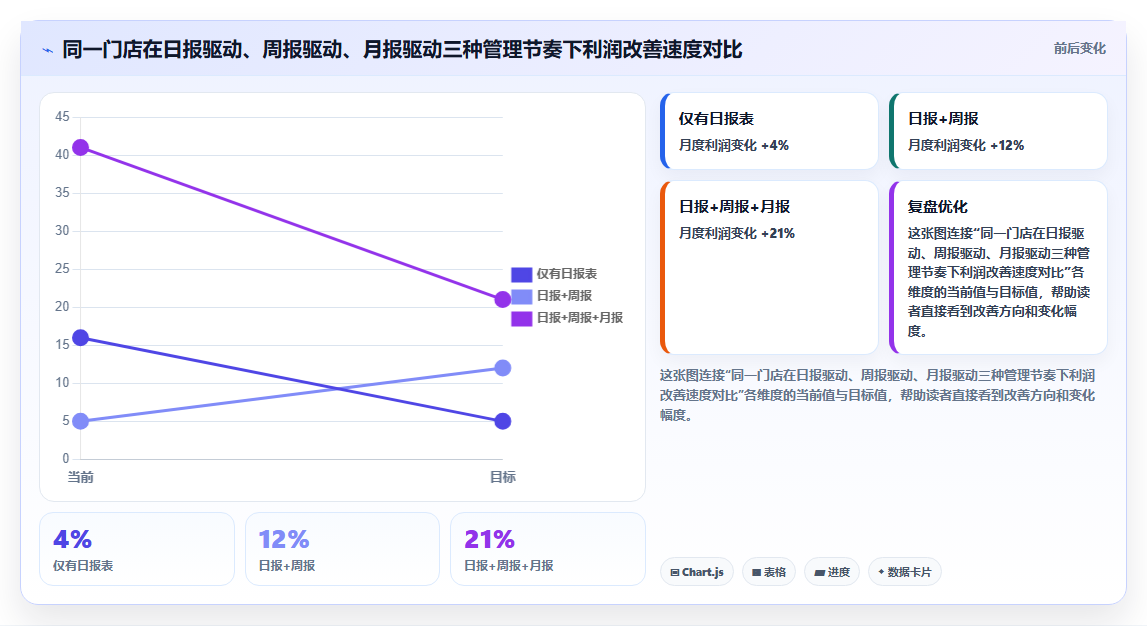The image size is (1147, 626).
Task: Select the 数据卡片 tag
Action: [905, 572]
